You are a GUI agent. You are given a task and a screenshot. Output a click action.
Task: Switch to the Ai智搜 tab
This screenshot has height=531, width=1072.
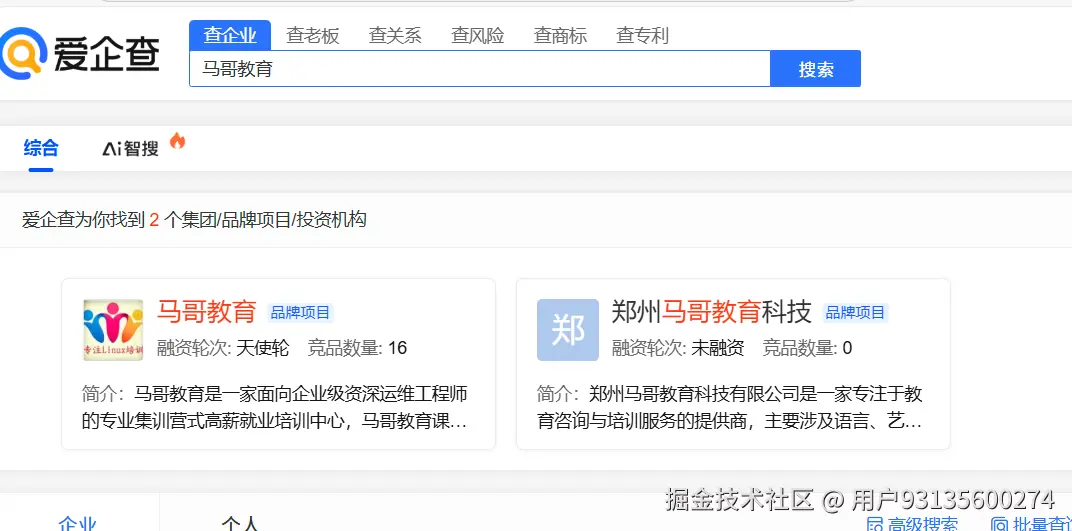131,148
